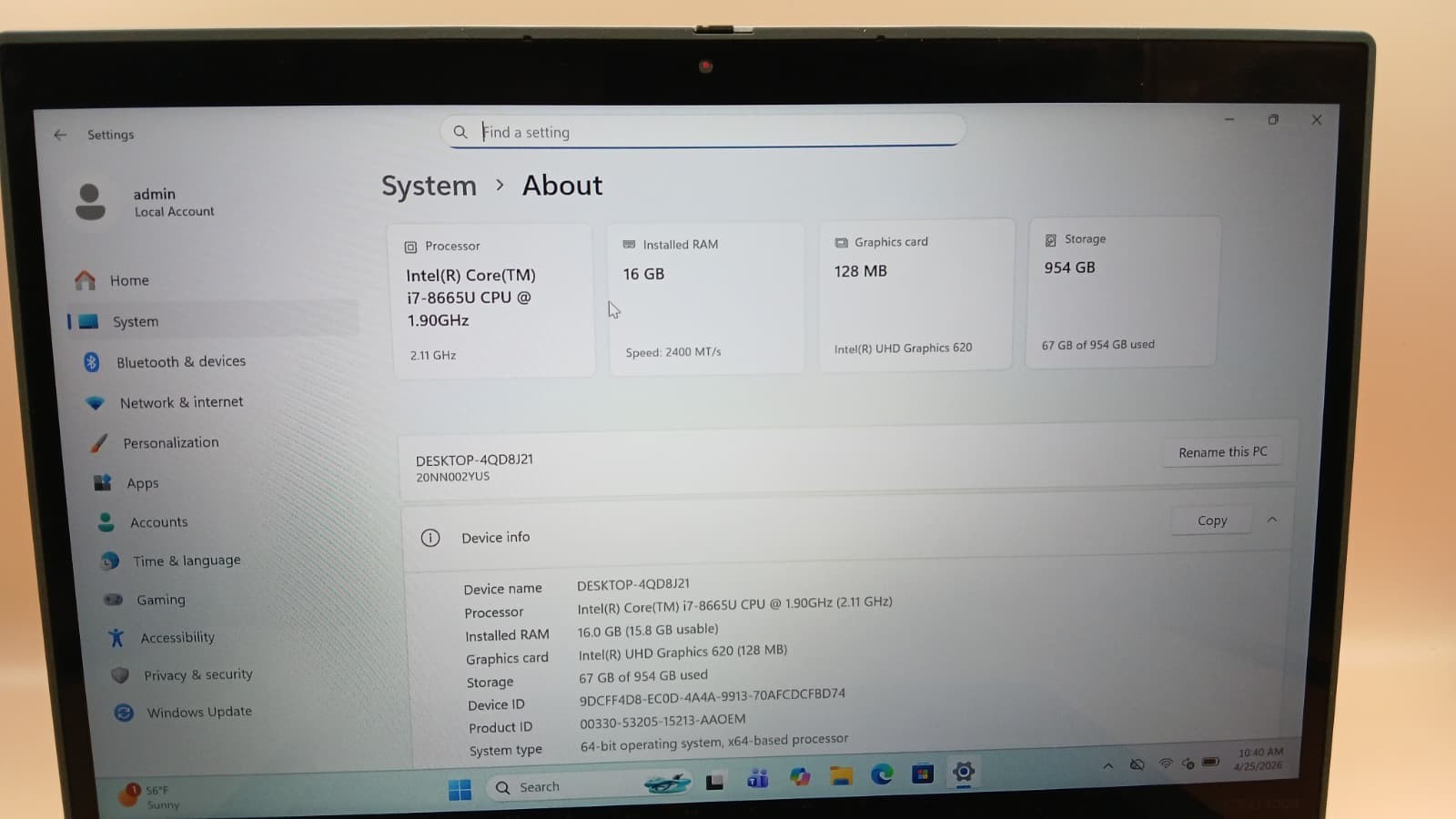Click the Personalization paintbrush icon

98,443
